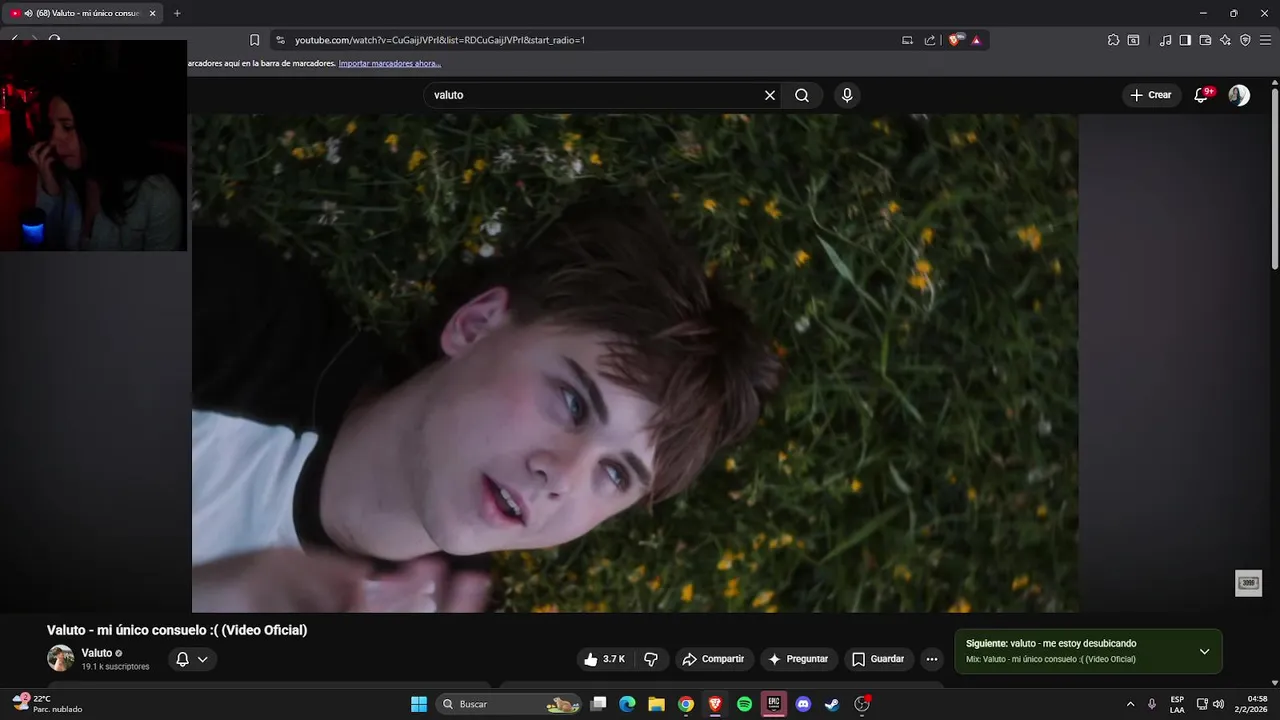The height and width of the screenshot is (720, 1280).
Task: Open Leo AI sparkle icon in toolbar
Action: [x=1225, y=40]
